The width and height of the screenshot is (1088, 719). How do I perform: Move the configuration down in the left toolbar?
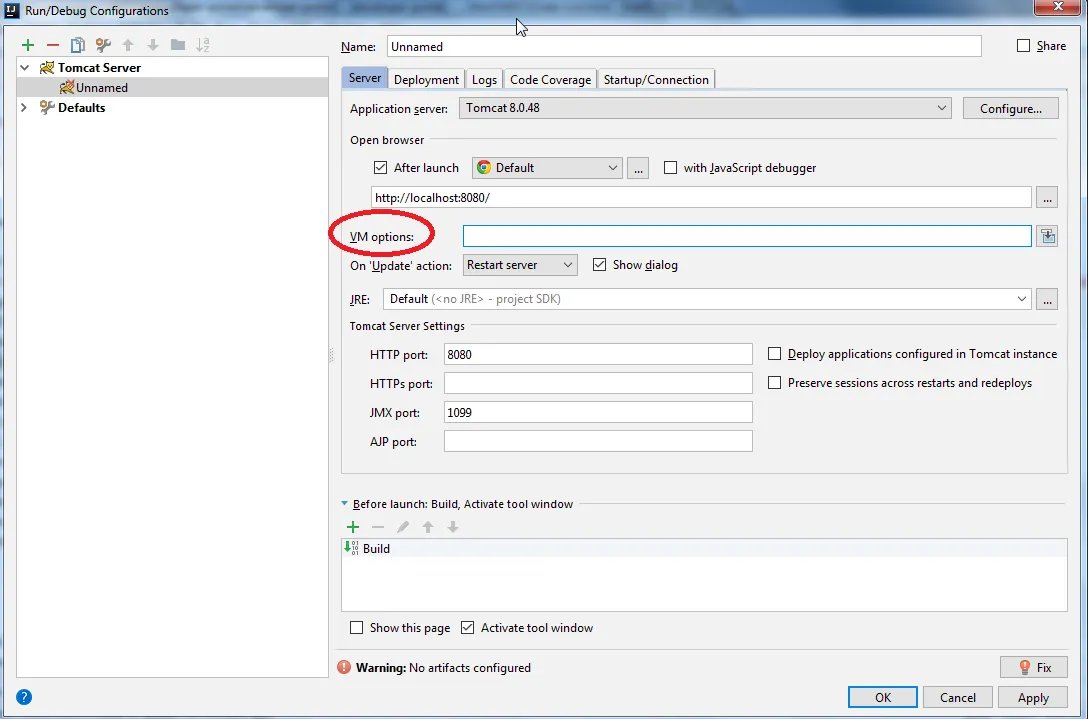pos(153,45)
